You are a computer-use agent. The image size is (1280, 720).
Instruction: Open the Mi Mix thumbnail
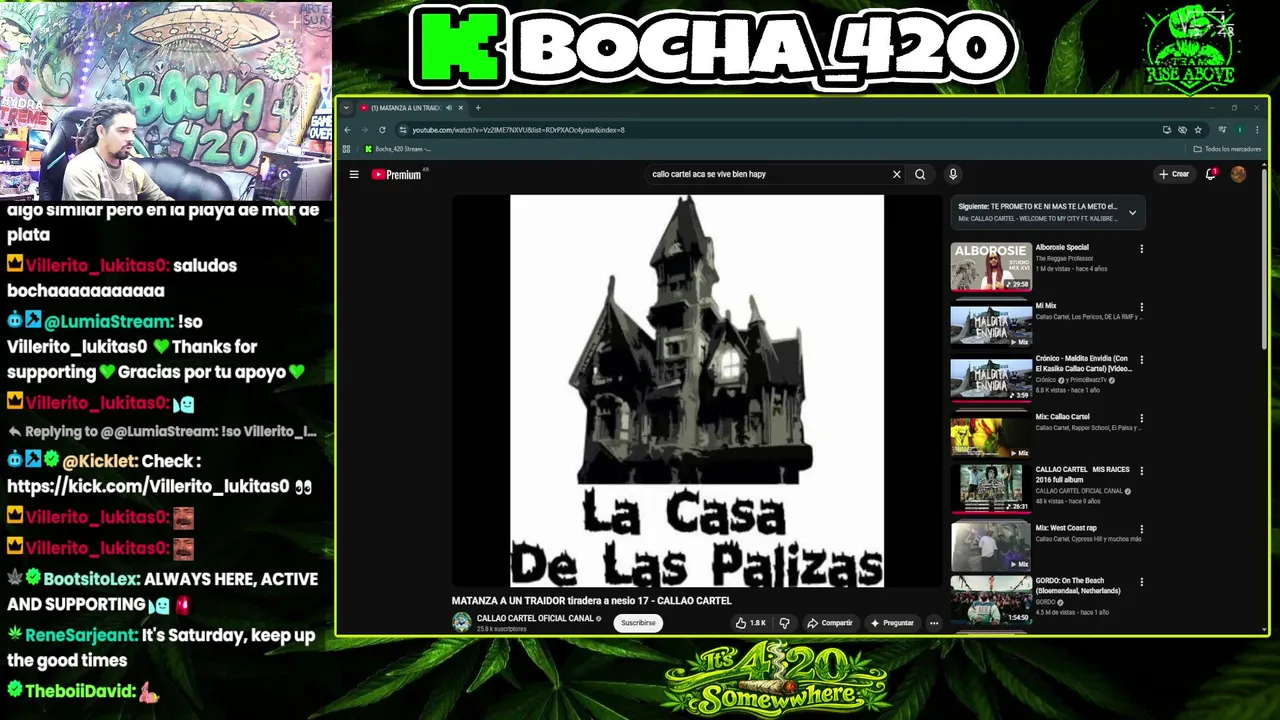pos(991,323)
